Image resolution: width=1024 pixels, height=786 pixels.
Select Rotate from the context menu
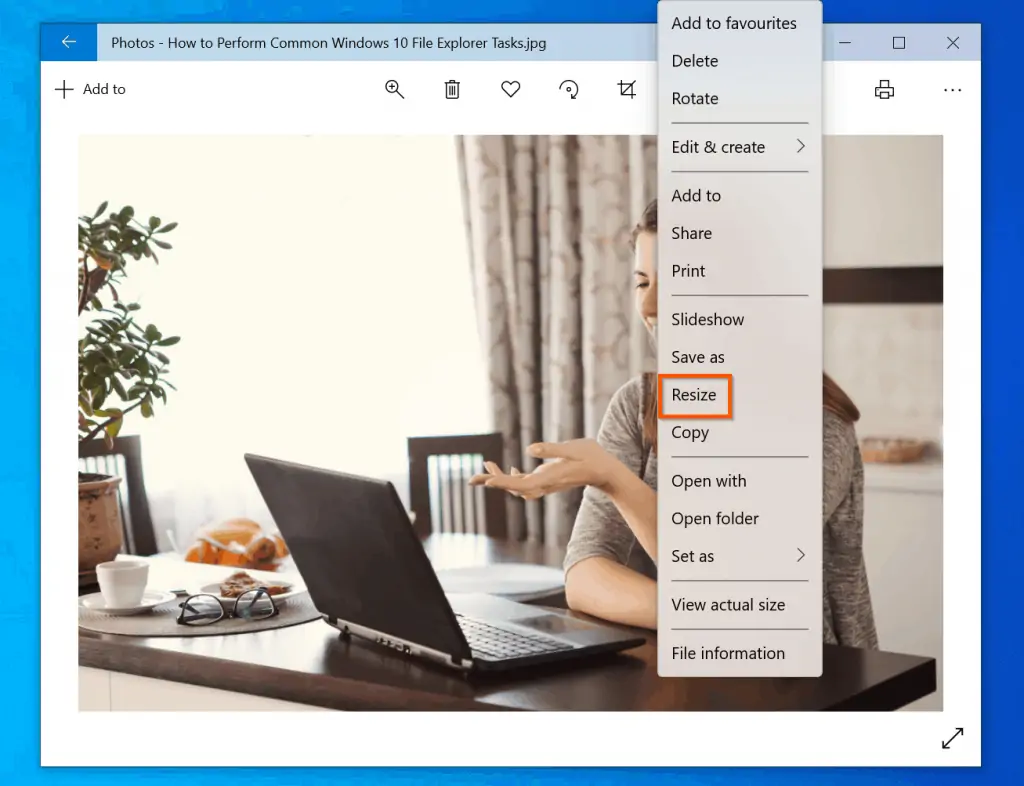(739, 99)
